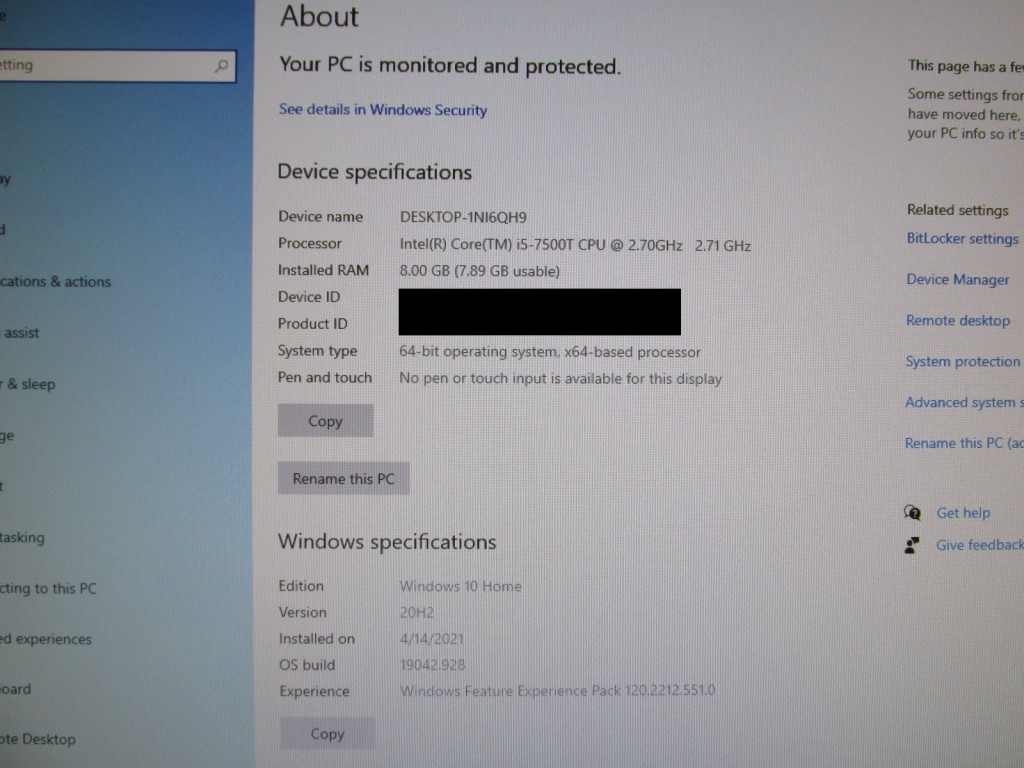Click the 64-bit operating system text
The height and width of the screenshot is (768, 1024).
tap(550, 352)
